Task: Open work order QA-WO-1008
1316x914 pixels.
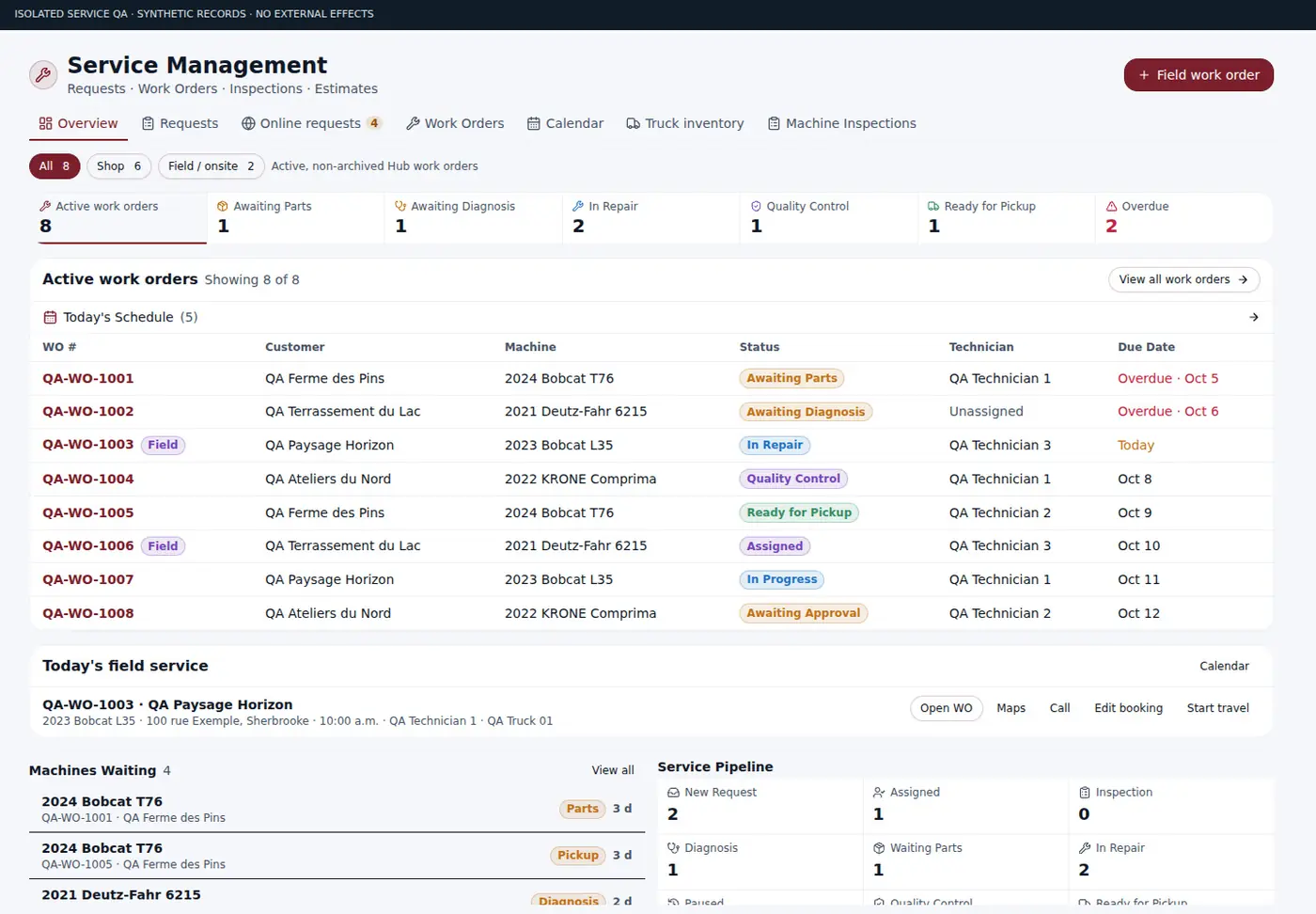Action: [88, 613]
